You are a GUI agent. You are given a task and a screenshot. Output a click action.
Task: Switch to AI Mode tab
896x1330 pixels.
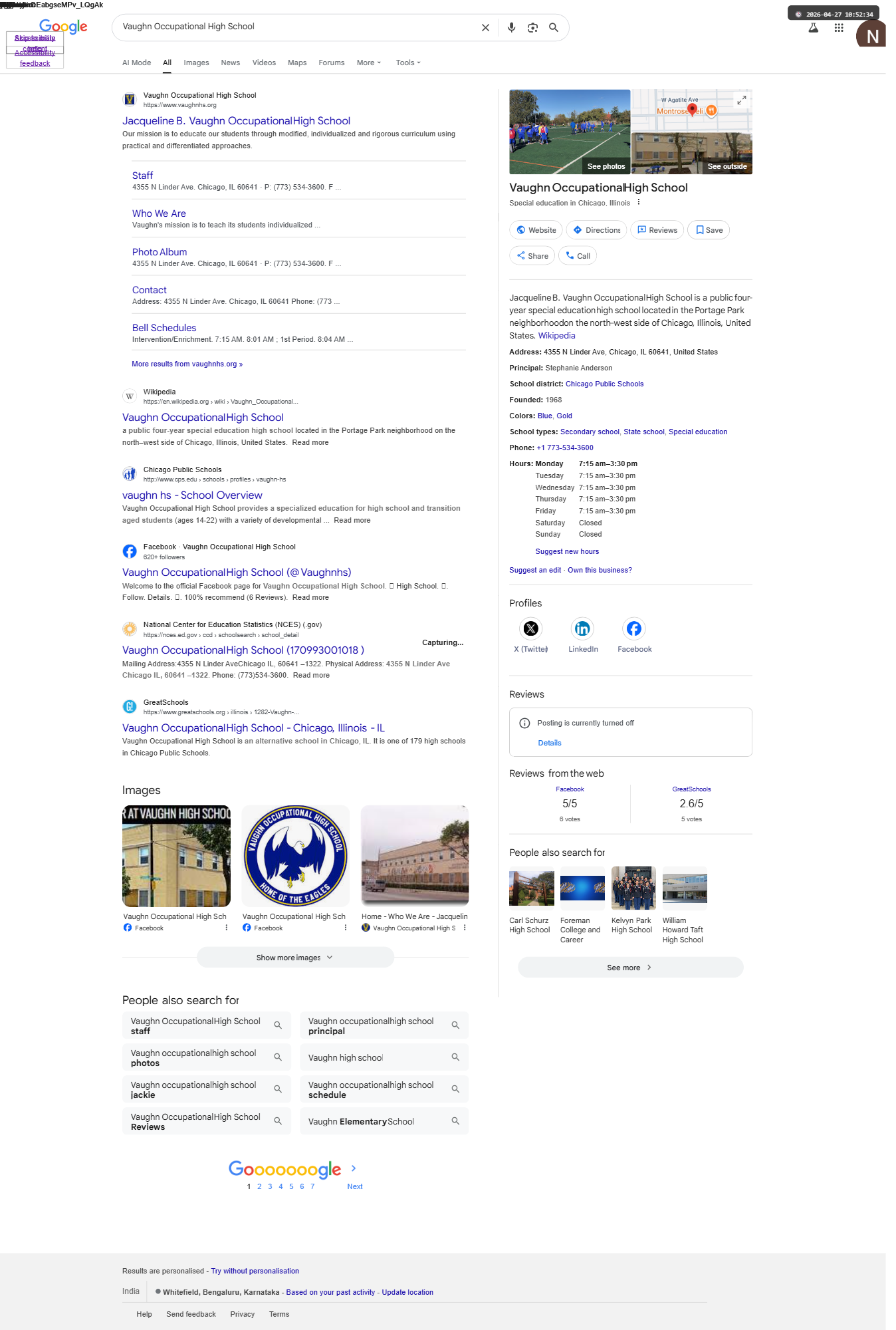pyautogui.click(x=136, y=63)
